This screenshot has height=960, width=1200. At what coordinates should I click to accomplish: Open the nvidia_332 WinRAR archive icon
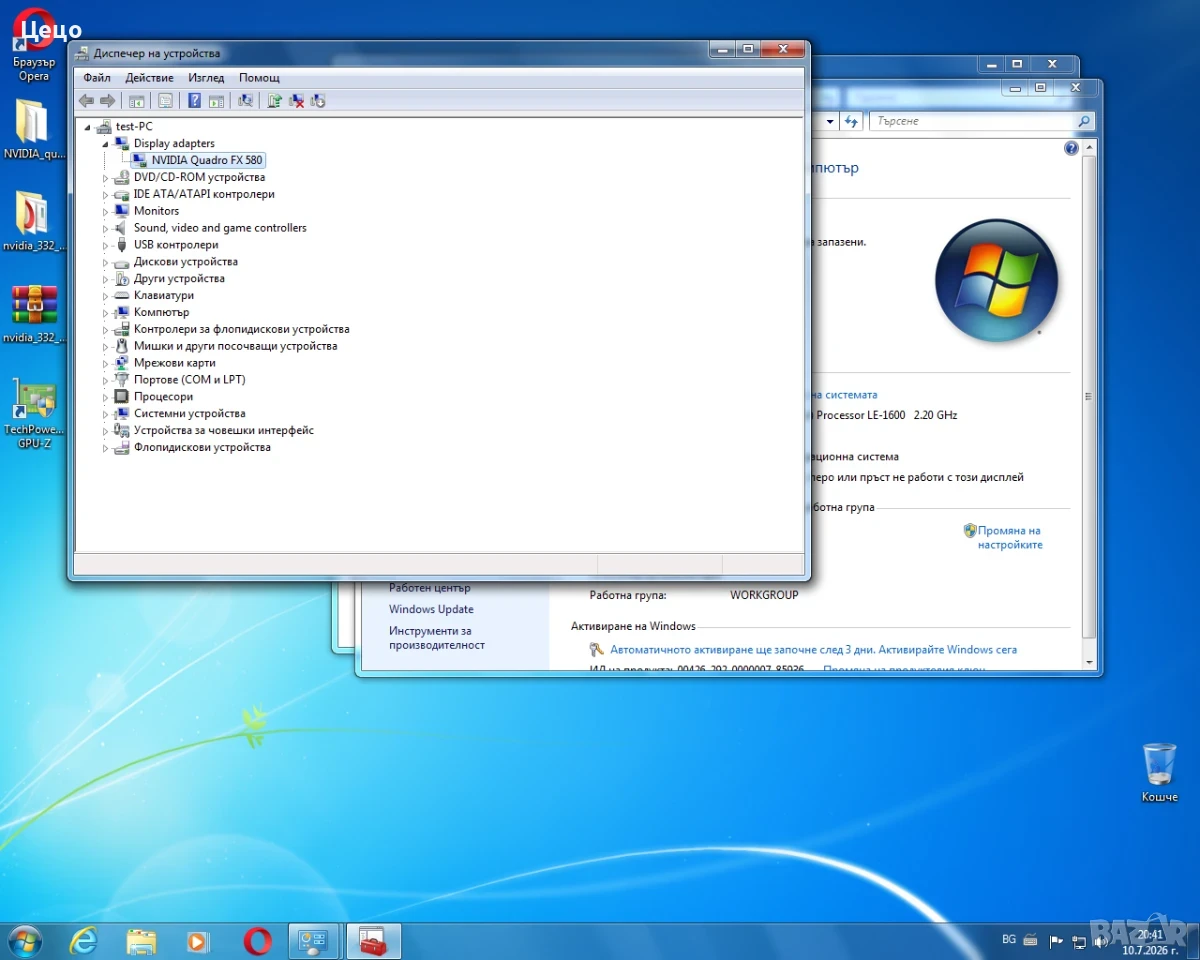[34, 313]
